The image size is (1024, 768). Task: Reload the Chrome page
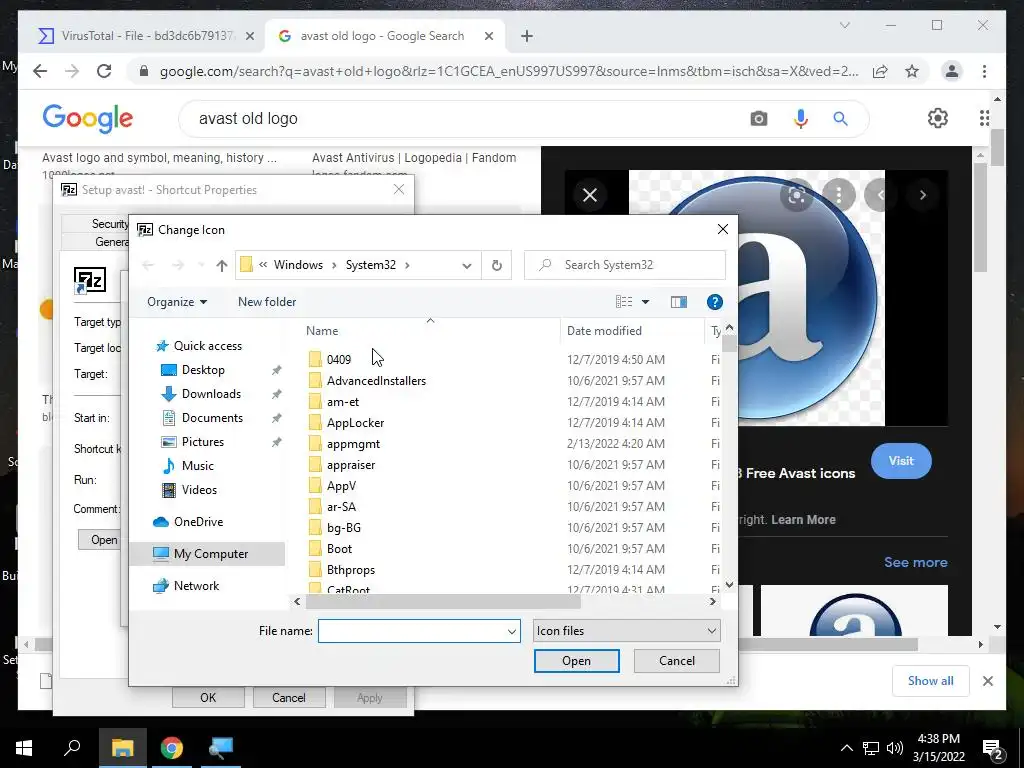point(104,71)
